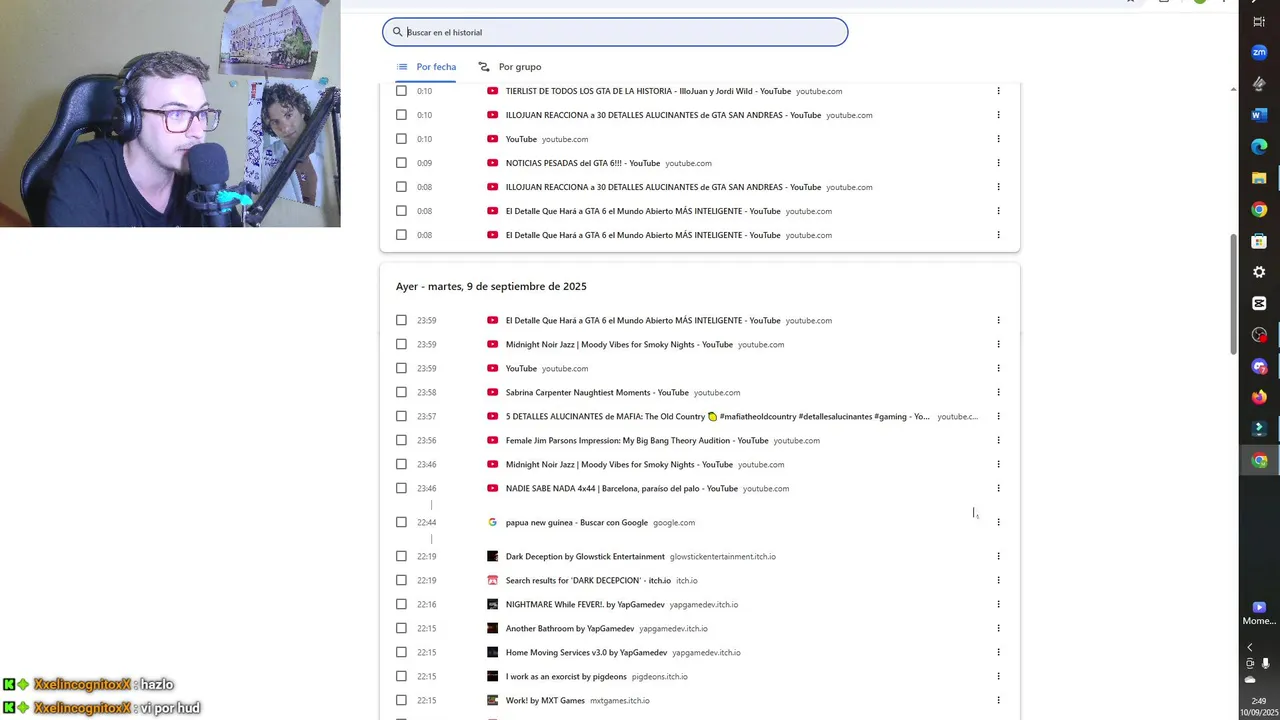Select checkbox for Female Jim Parsons Impression entry
1280x720 pixels.
pyautogui.click(x=401, y=440)
